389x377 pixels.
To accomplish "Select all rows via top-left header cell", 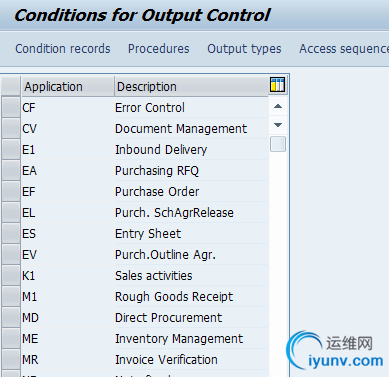I will (x=11, y=86).
